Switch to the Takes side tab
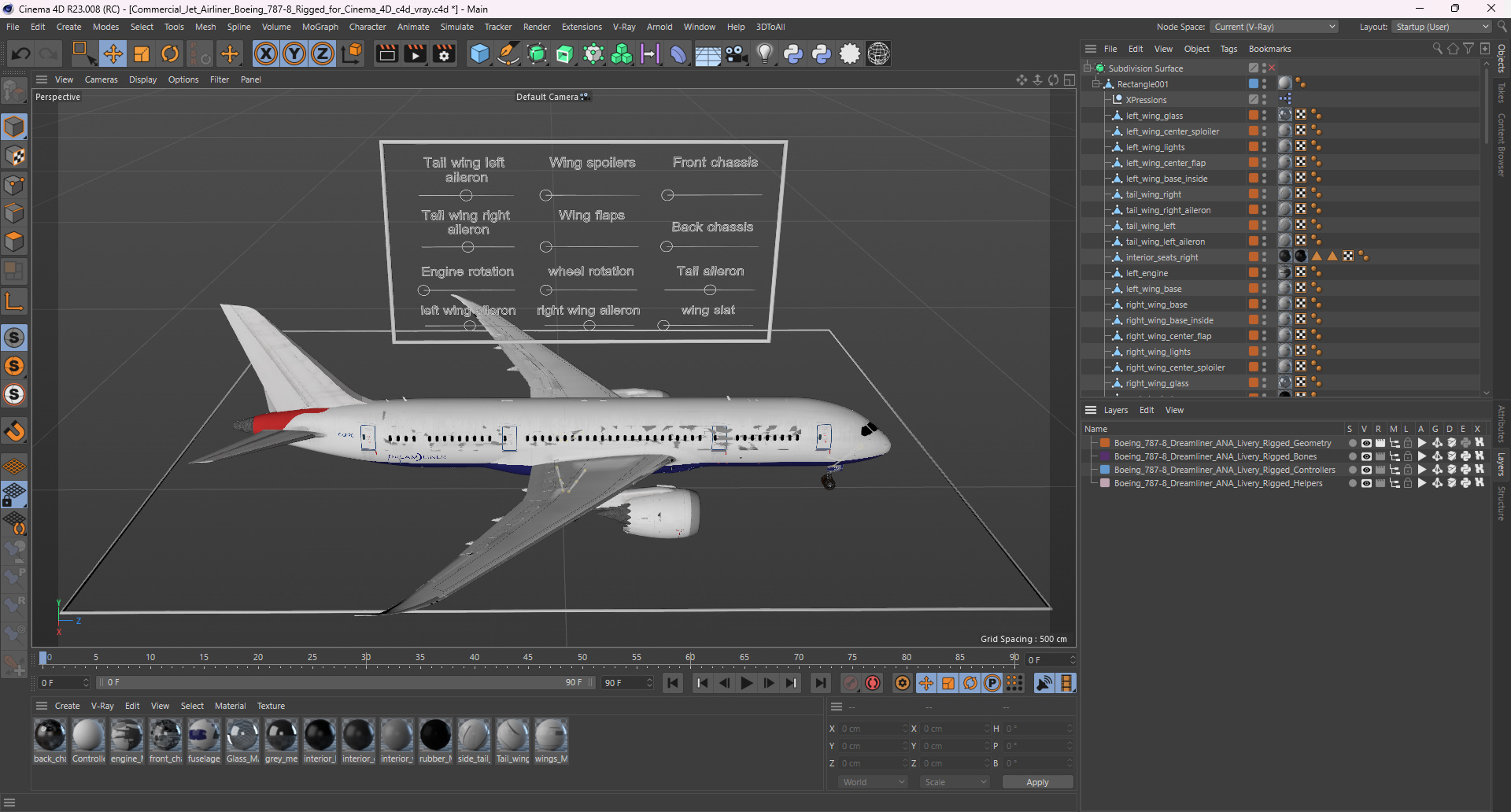This screenshot has width=1511, height=812. [x=1502, y=93]
